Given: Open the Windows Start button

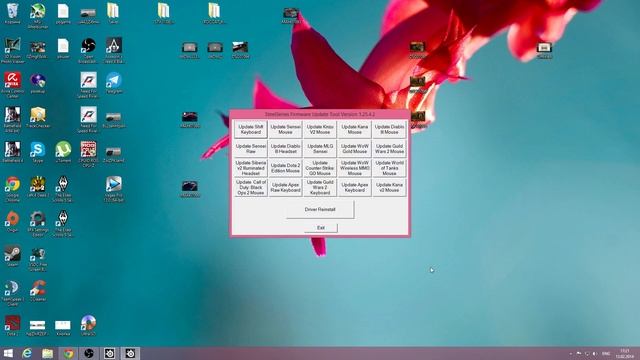Looking at the screenshot, I should (8, 353).
